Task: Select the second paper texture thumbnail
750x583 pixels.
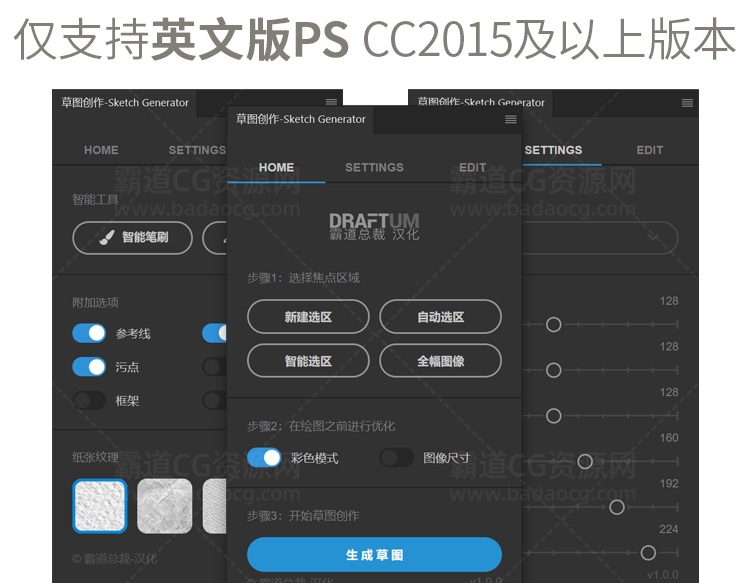Action: [x=165, y=506]
